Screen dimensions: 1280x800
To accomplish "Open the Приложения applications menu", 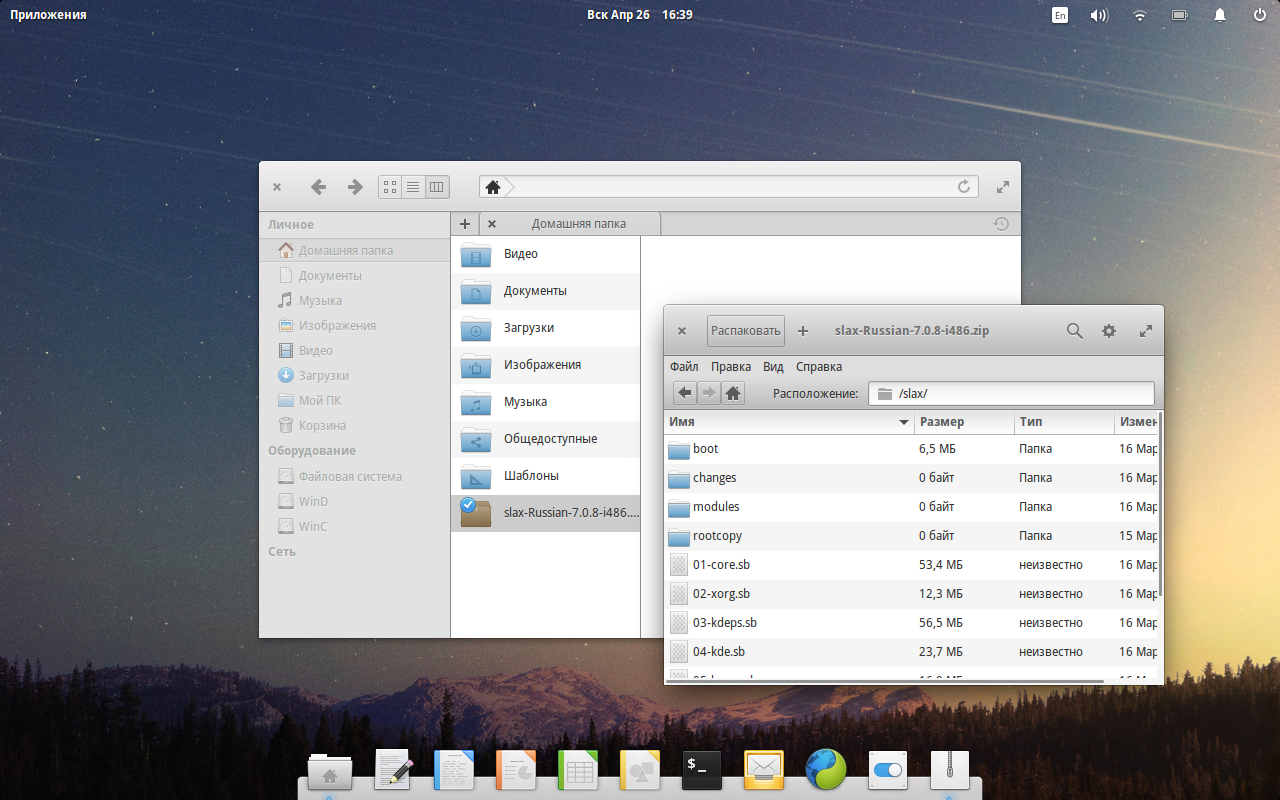I will 48,15.
